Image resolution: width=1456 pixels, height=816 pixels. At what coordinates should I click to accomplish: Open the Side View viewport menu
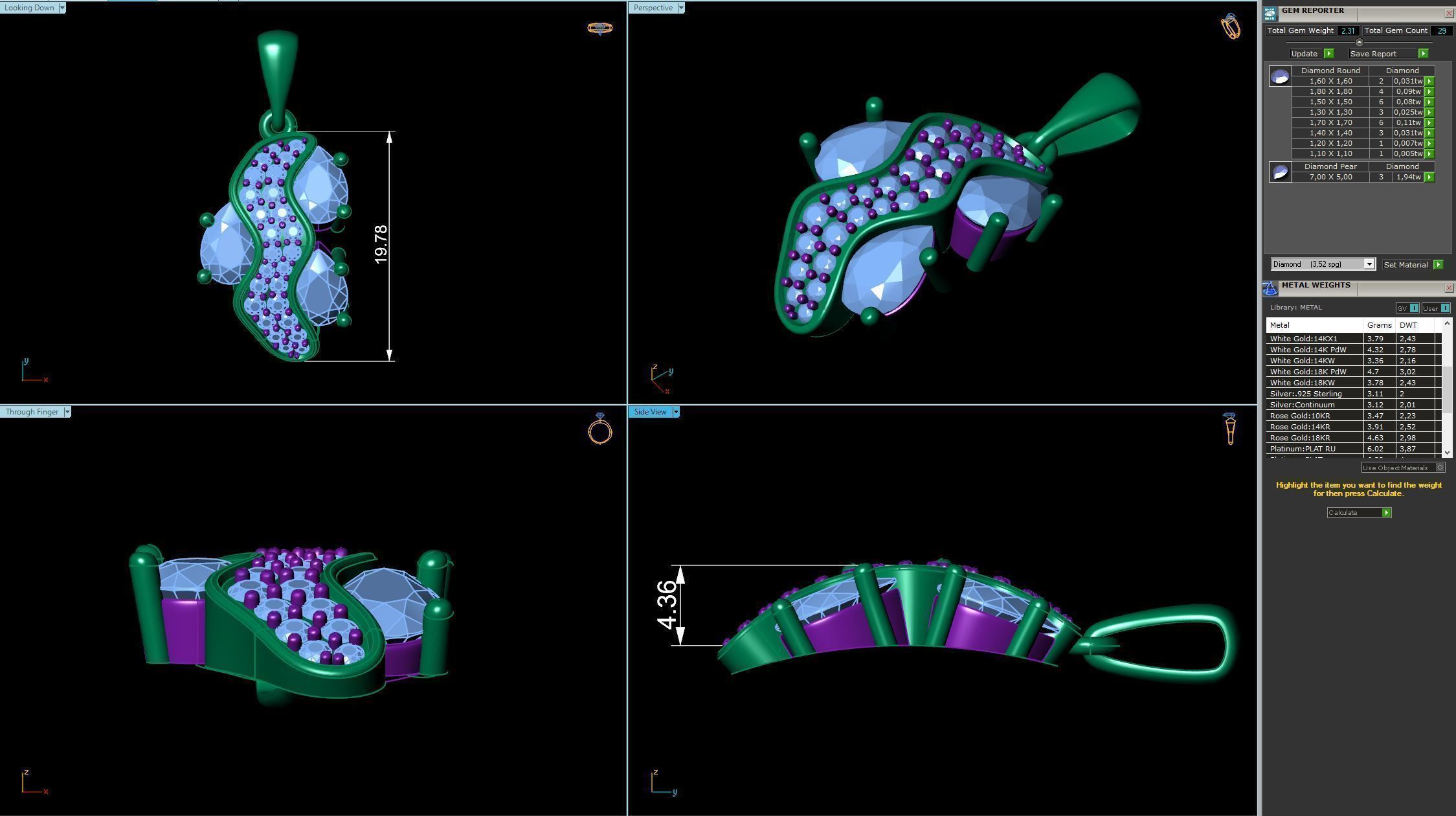click(x=676, y=412)
